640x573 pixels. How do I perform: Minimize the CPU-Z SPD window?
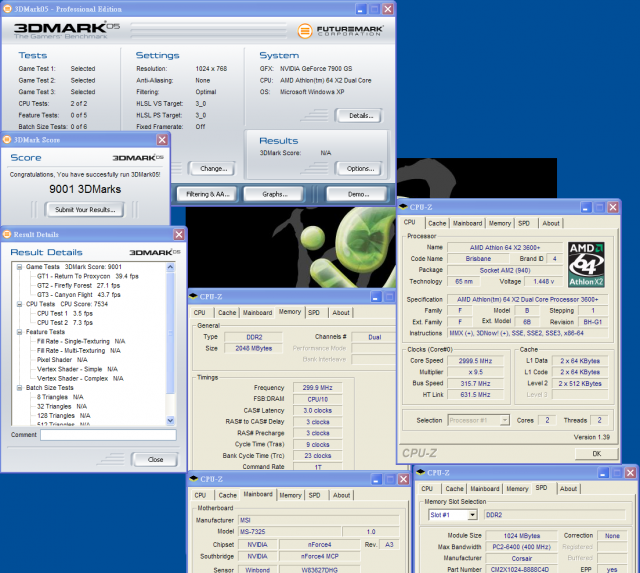coord(603,473)
